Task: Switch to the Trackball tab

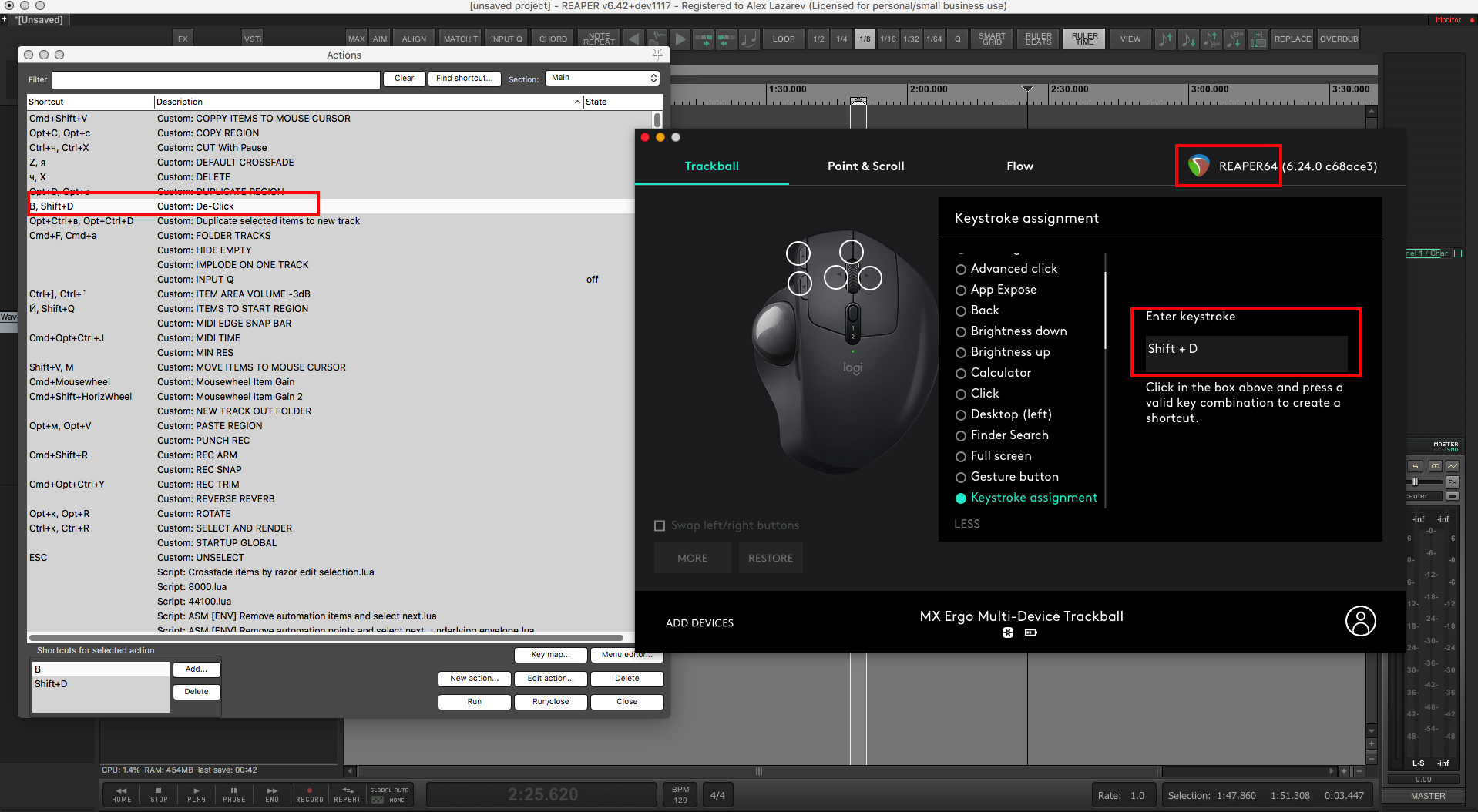Action: click(x=711, y=166)
